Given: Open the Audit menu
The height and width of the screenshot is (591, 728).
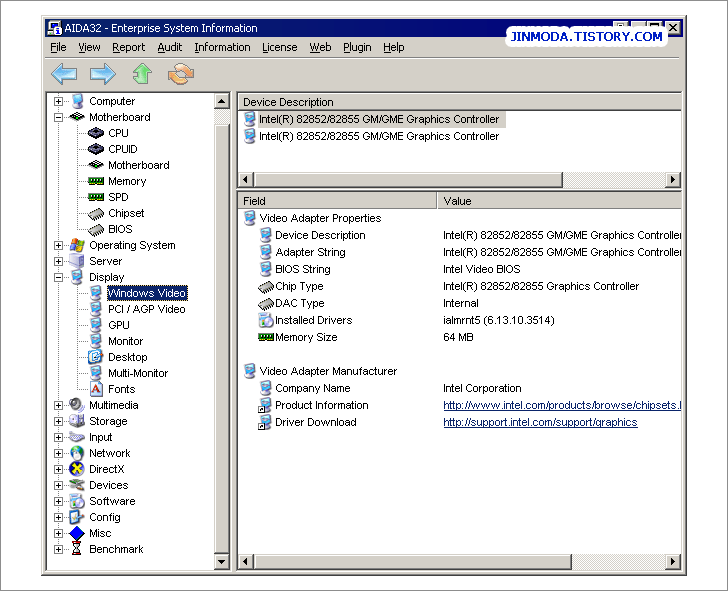Looking at the screenshot, I should click(170, 47).
